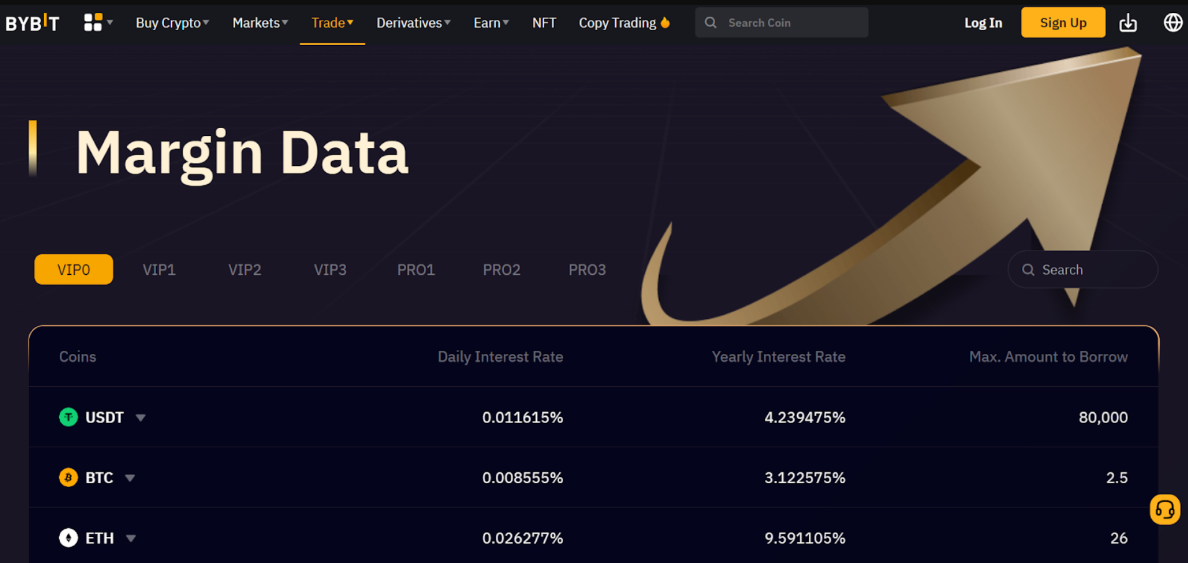The width and height of the screenshot is (1188, 563).
Task: Expand the BTC row details arrow
Action: coord(130,479)
